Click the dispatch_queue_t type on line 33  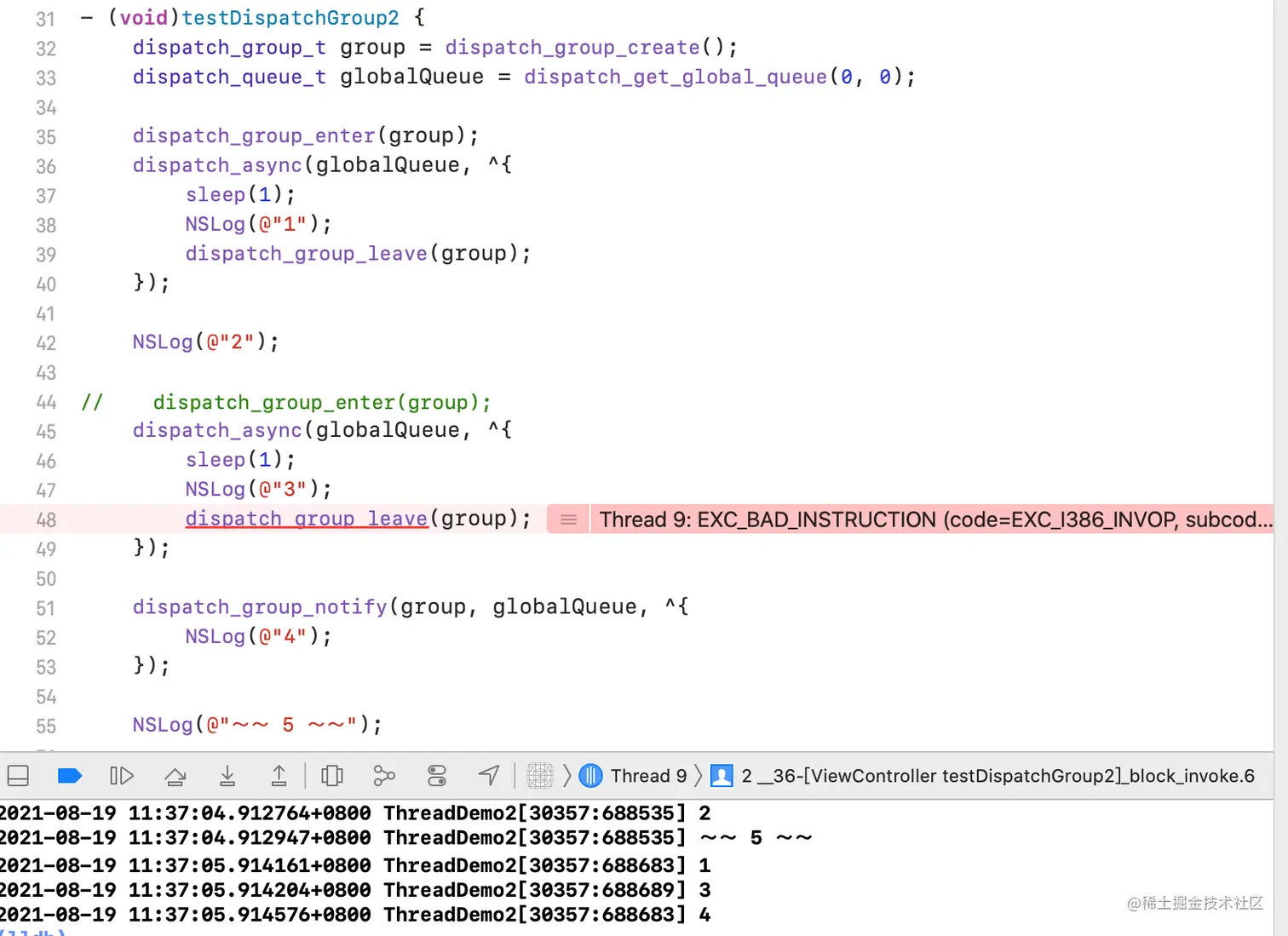click(229, 78)
